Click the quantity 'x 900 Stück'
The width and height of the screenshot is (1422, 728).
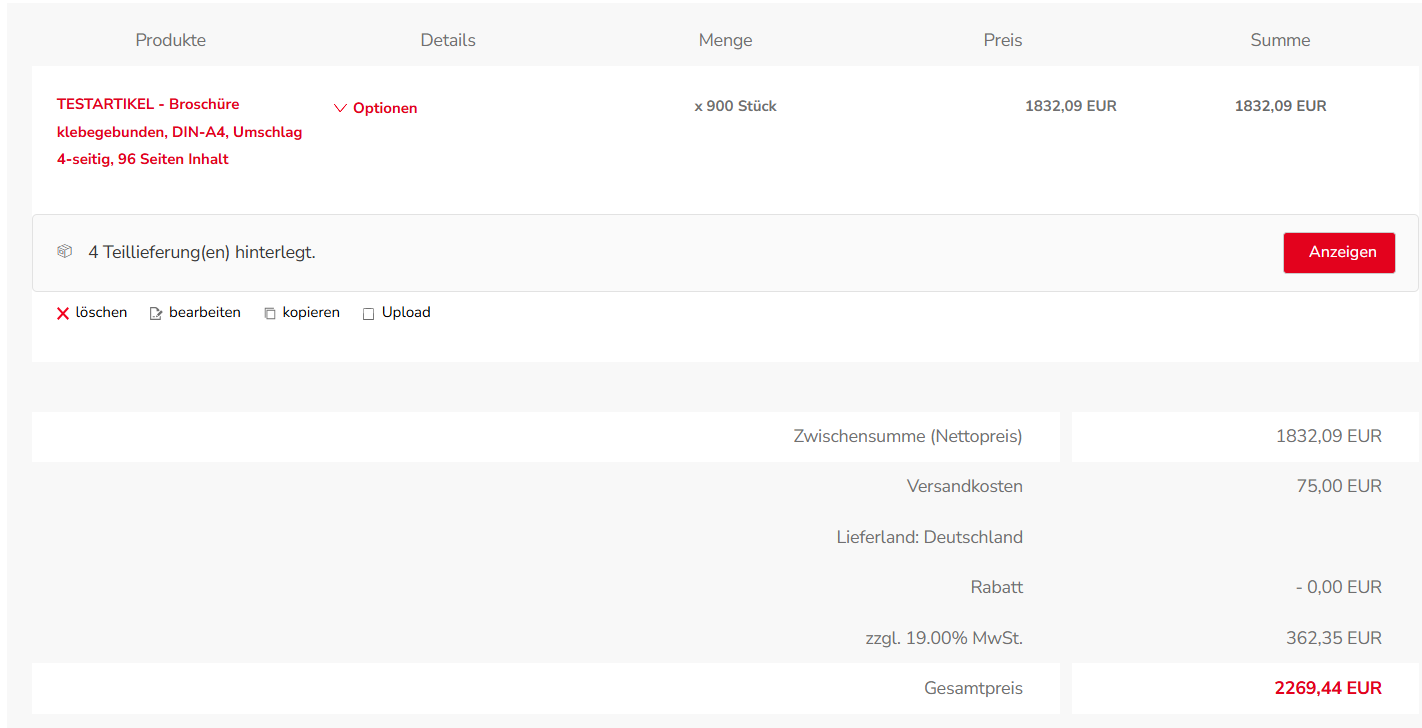[x=736, y=106]
